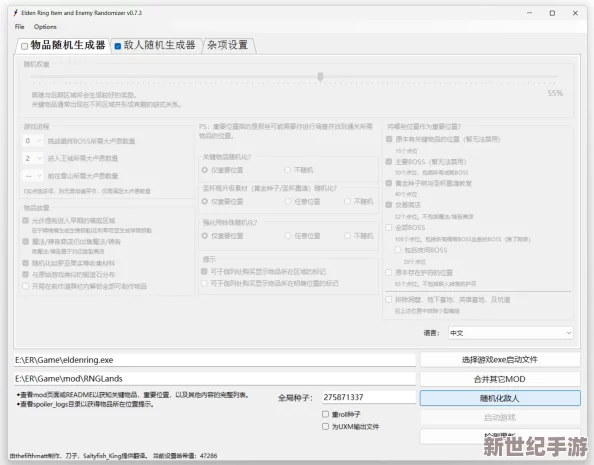Enable the 包括夜间BOSS checkbox
The height and width of the screenshot is (465, 594).
pyautogui.click(x=398, y=250)
